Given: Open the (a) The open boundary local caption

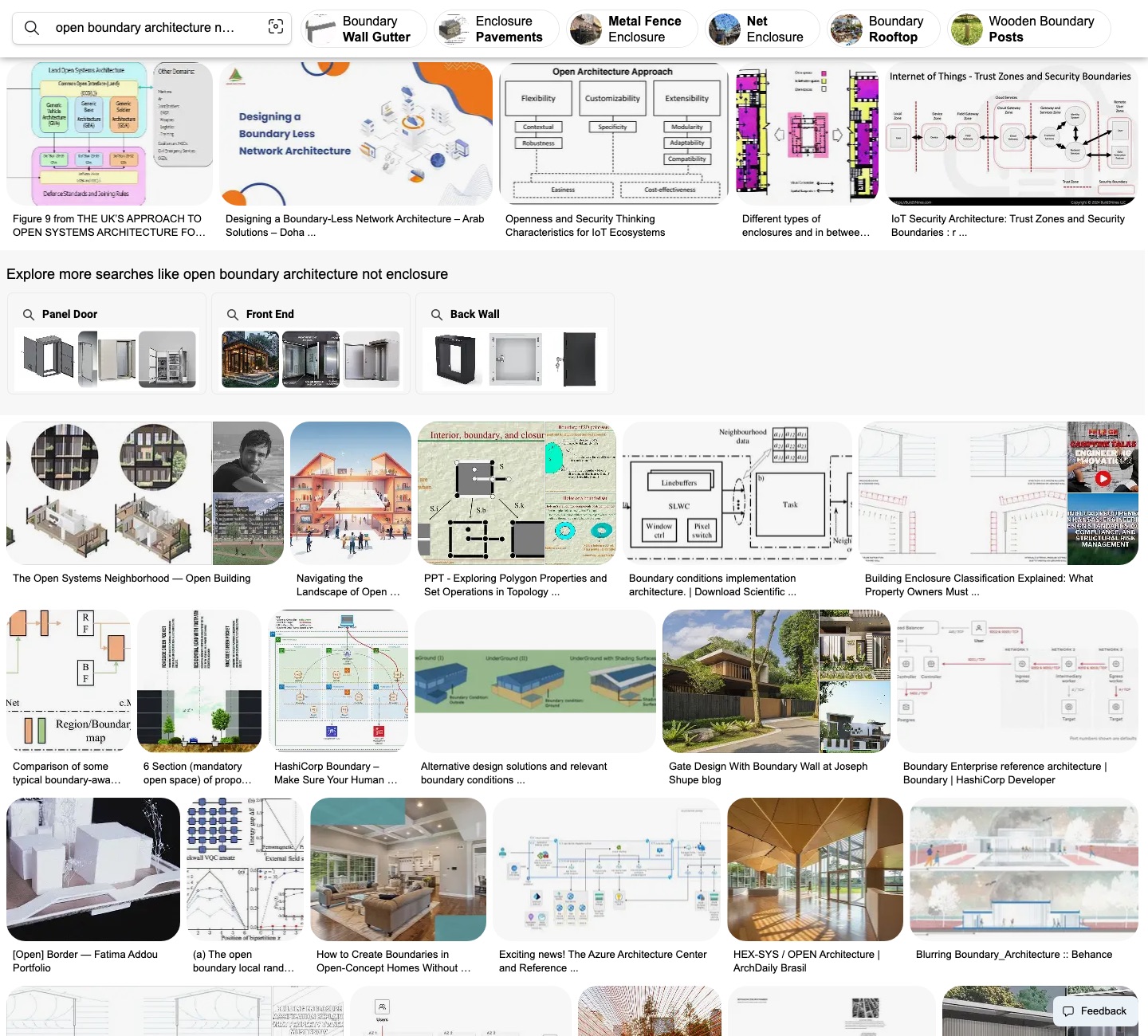Looking at the screenshot, I should coord(244,961).
